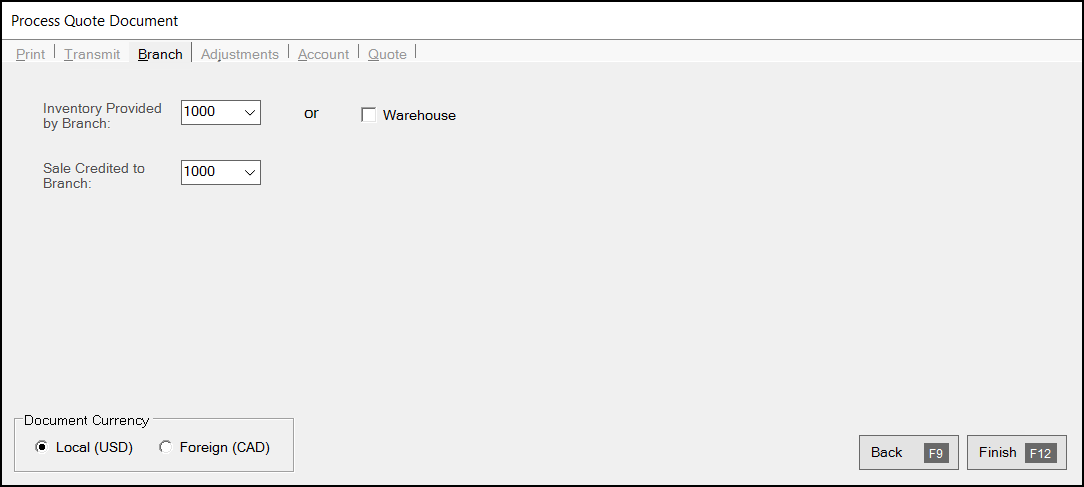The image size is (1084, 487).
Task: Choose the Foreign (CAD) currency radio button
Action: [165, 448]
